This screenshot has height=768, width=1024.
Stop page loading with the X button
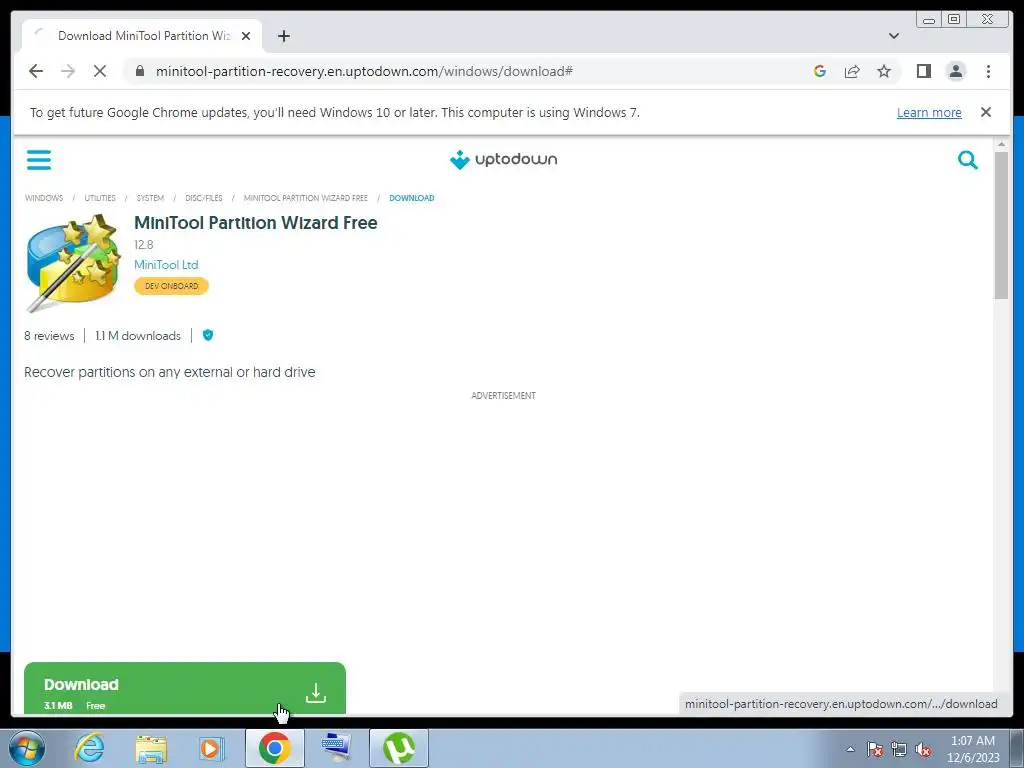click(x=100, y=71)
